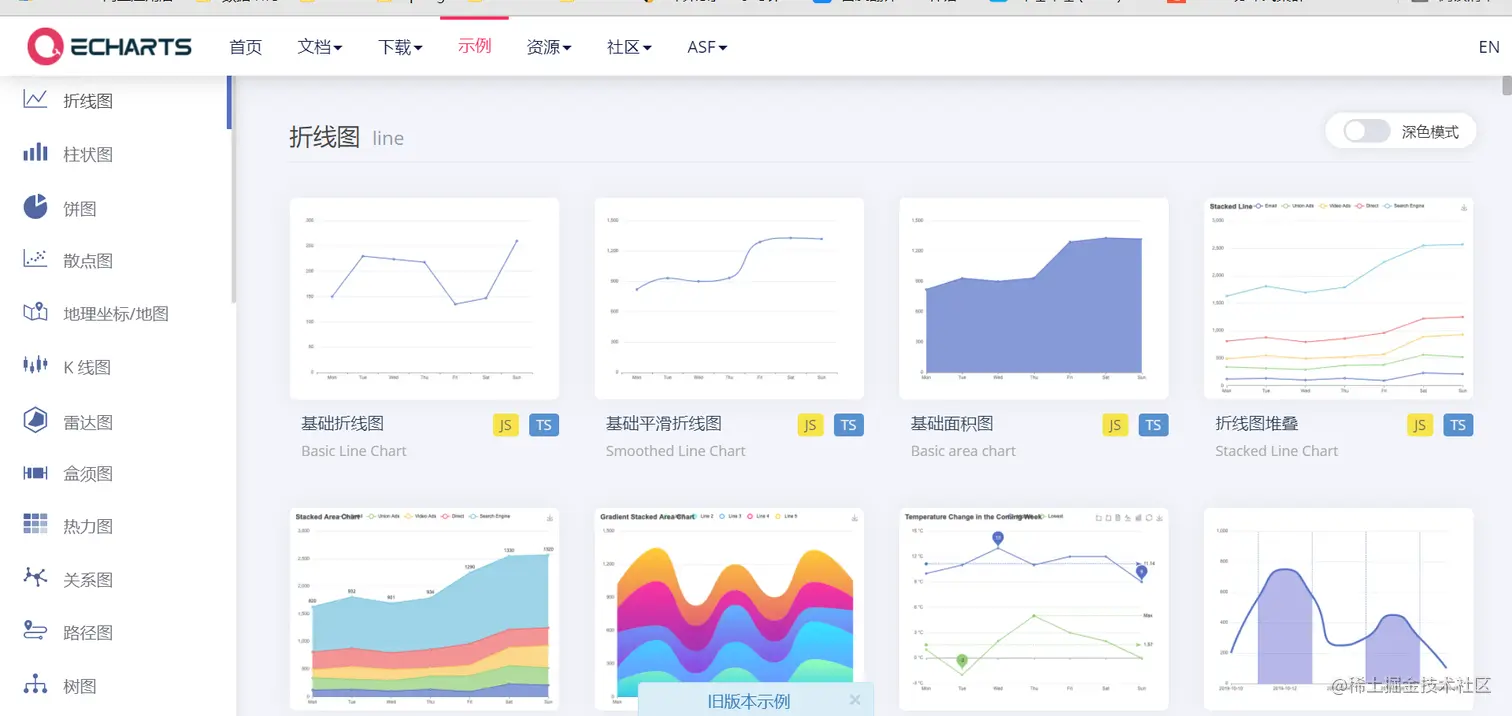Image resolution: width=1512 pixels, height=716 pixels.
Task: Go to 首页 home page
Action: point(245,46)
